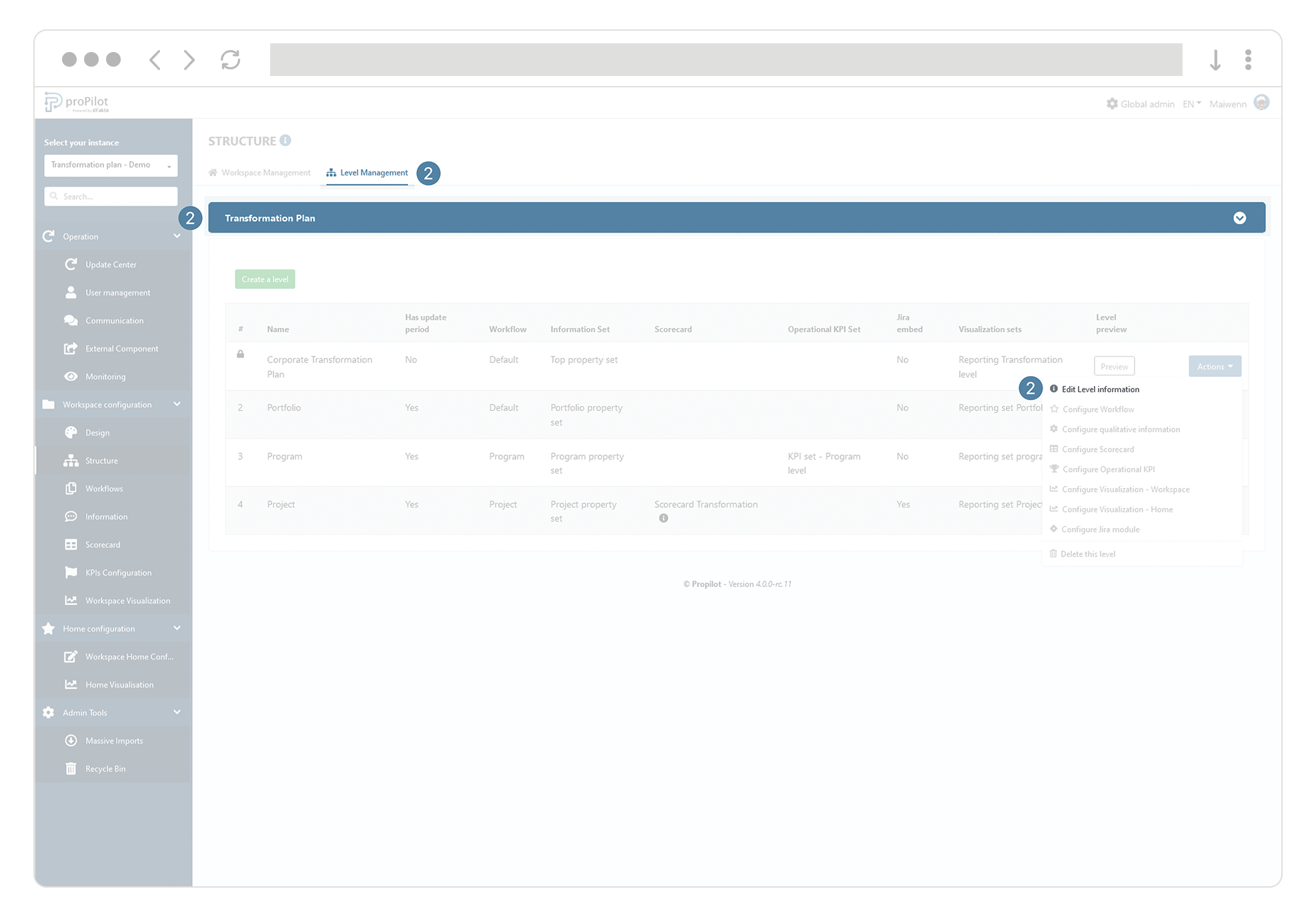The width and height of the screenshot is (1316, 923).
Task: Click the browser reload icon
Action: [231, 60]
